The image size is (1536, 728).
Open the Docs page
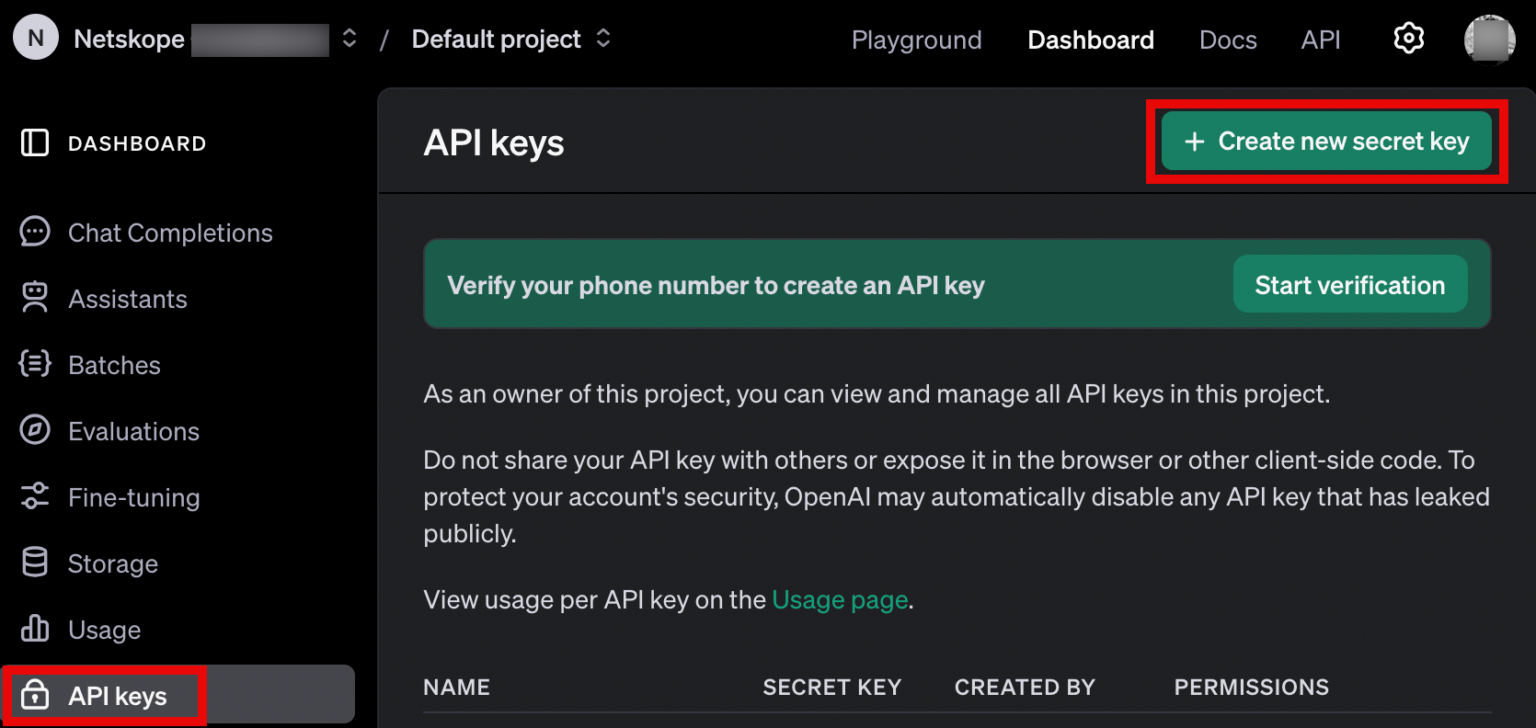click(x=1228, y=40)
